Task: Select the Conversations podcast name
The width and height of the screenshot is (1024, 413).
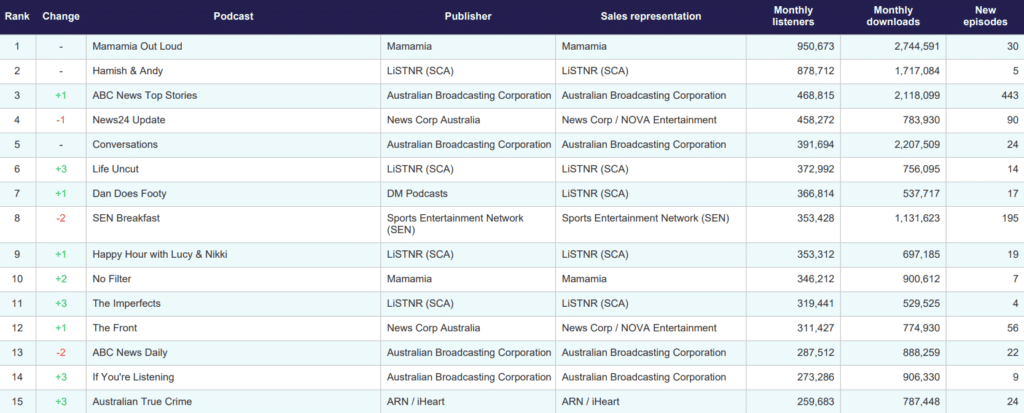Action: pyautogui.click(x=125, y=144)
